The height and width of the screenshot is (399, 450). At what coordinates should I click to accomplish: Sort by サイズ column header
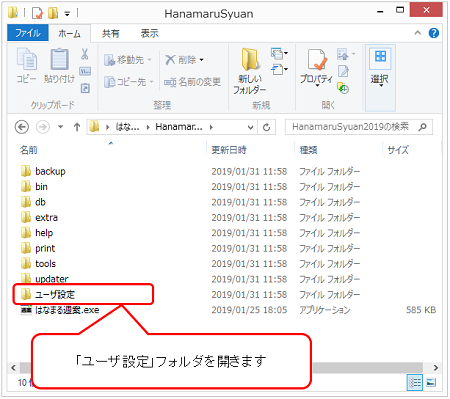pyautogui.click(x=398, y=150)
